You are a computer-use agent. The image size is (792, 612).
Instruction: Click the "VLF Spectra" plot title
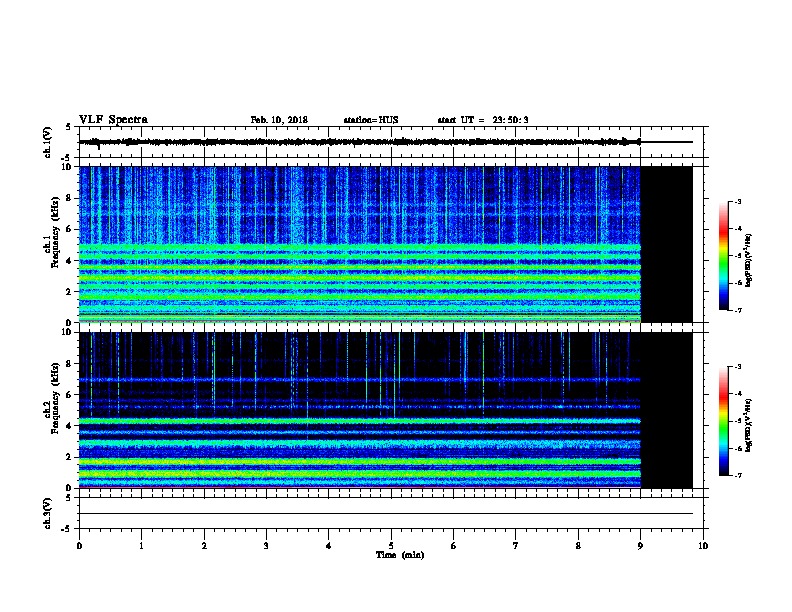(x=113, y=120)
